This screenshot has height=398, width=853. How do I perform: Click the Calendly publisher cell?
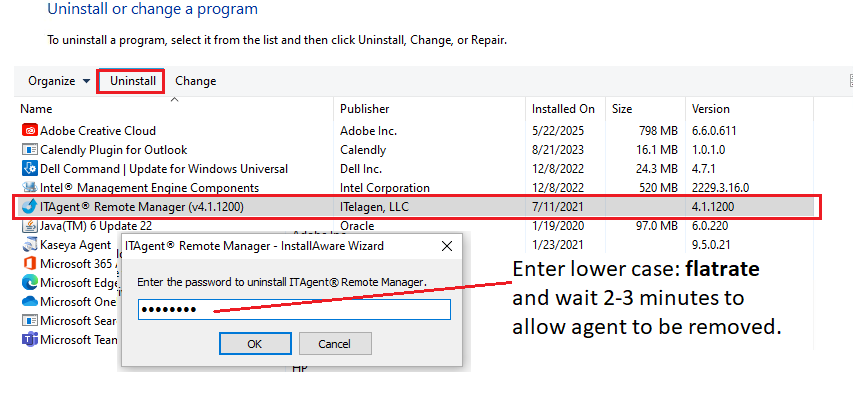point(363,150)
